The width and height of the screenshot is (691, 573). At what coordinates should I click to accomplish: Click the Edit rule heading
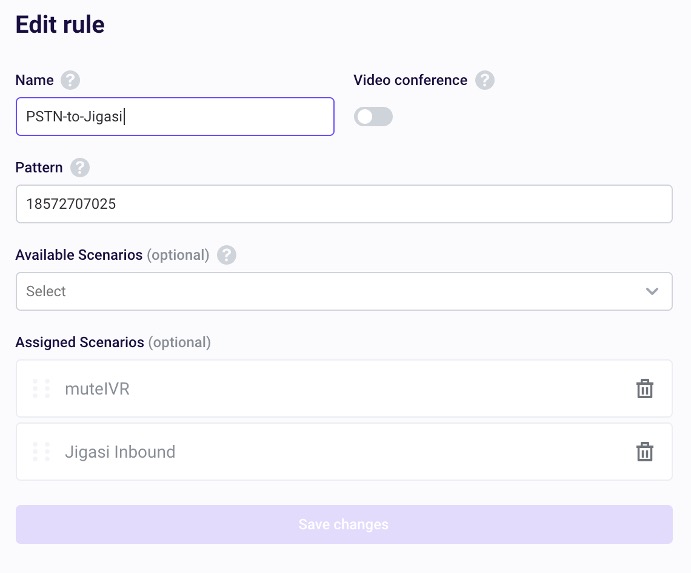click(60, 25)
